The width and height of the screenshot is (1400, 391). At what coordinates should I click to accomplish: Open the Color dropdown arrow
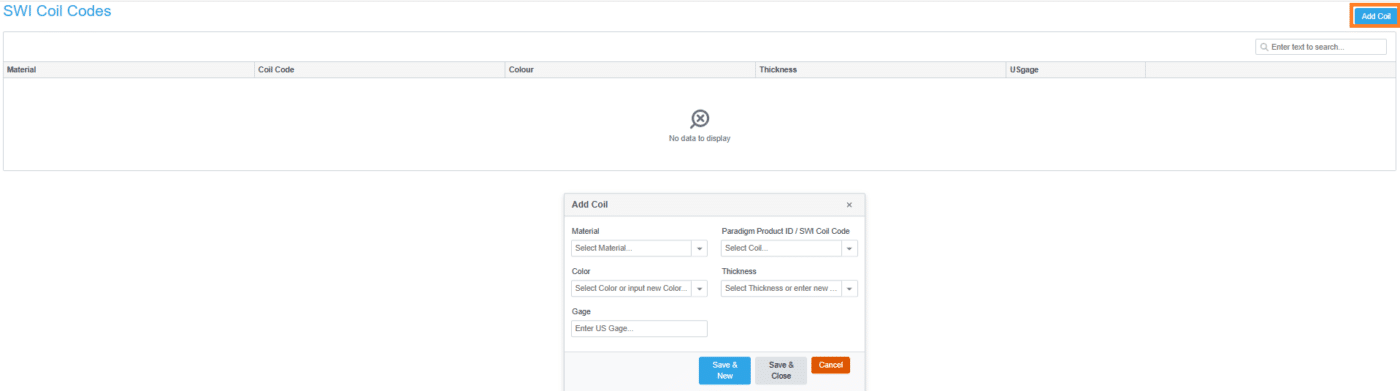coord(700,289)
